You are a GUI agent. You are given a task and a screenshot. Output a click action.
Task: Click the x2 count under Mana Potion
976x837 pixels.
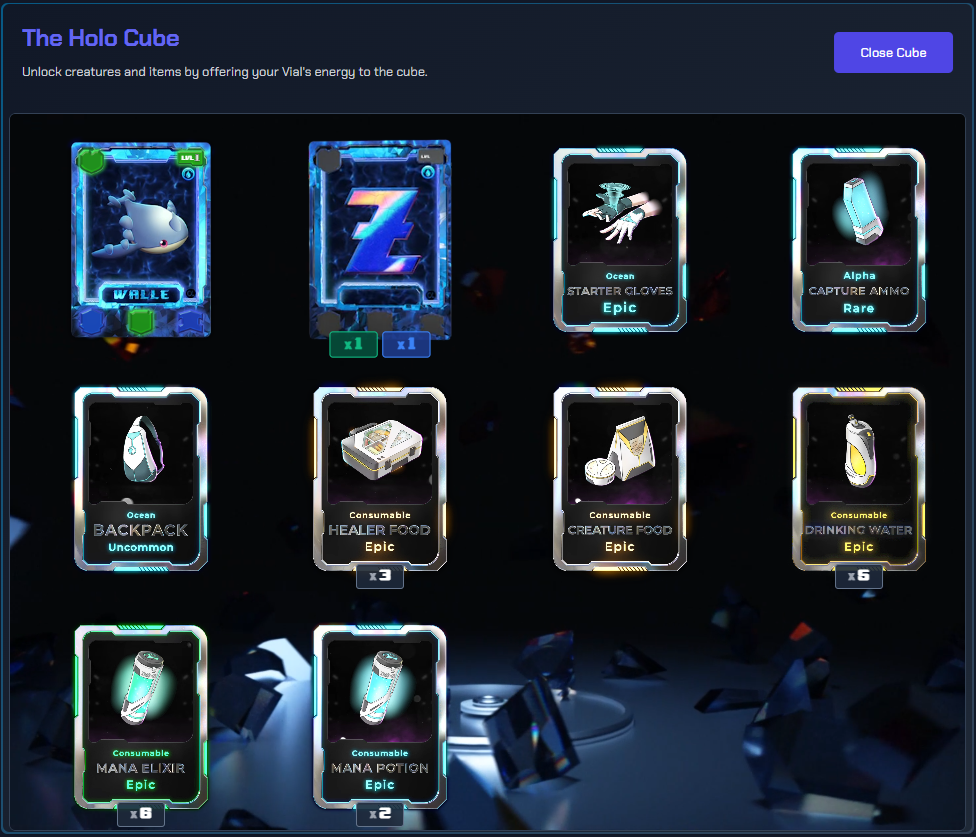click(380, 814)
